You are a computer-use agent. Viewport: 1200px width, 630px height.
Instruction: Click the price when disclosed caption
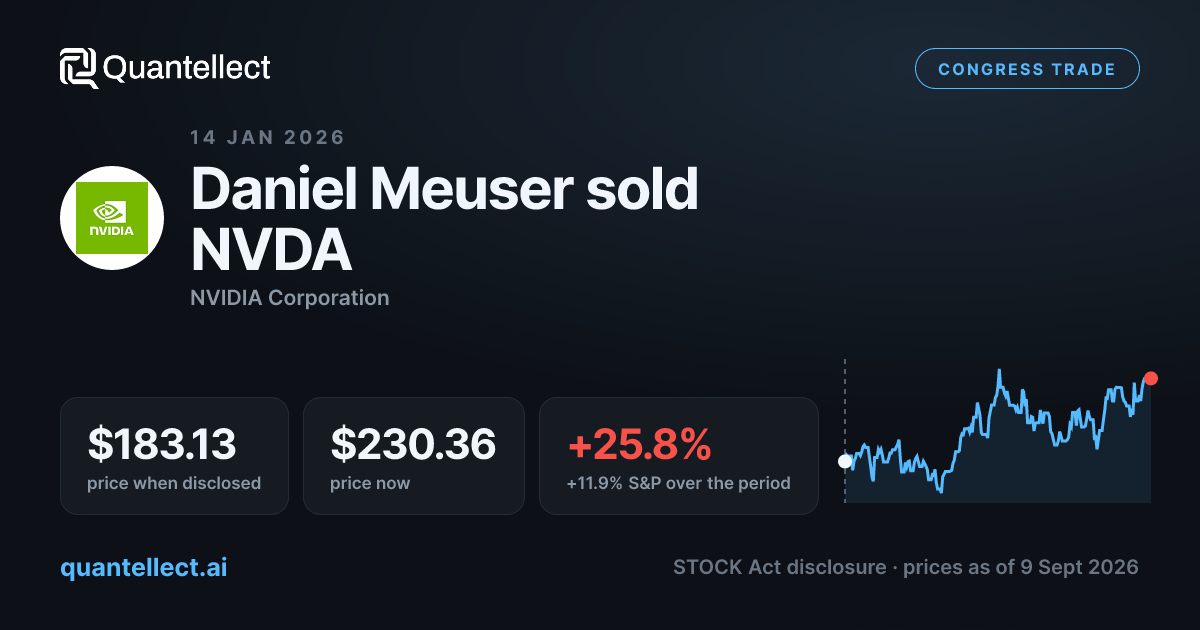click(x=174, y=483)
